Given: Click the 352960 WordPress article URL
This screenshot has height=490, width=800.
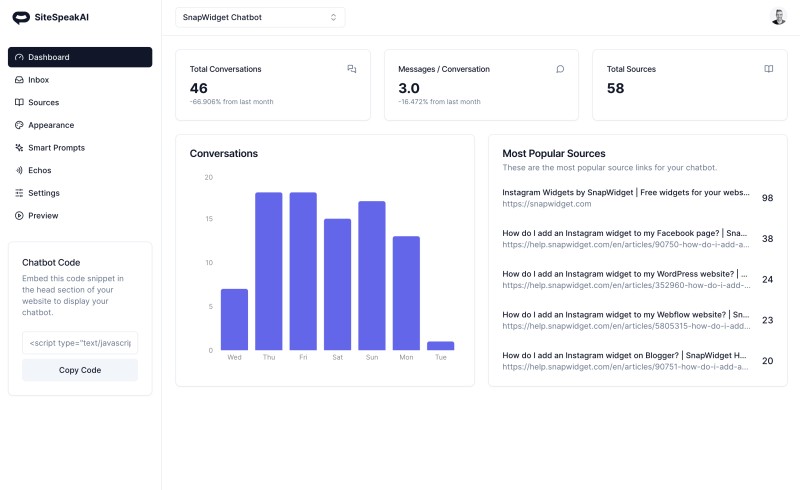Looking at the screenshot, I should [626, 285].
